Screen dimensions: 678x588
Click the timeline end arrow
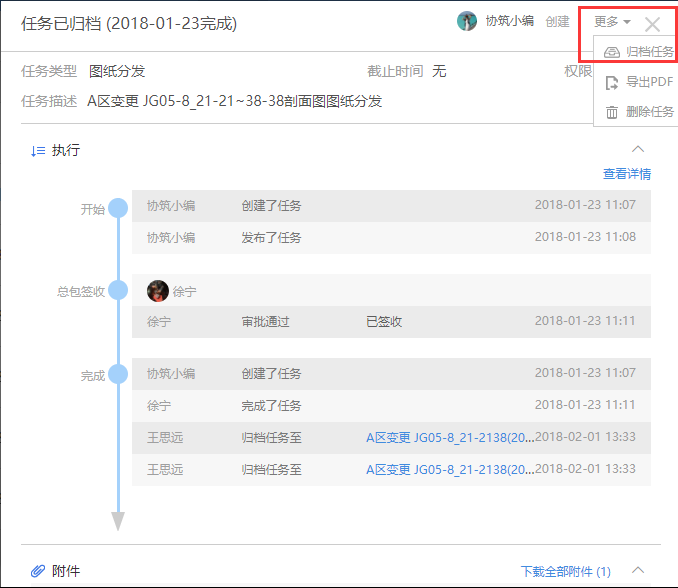click(x=118, y=522)
